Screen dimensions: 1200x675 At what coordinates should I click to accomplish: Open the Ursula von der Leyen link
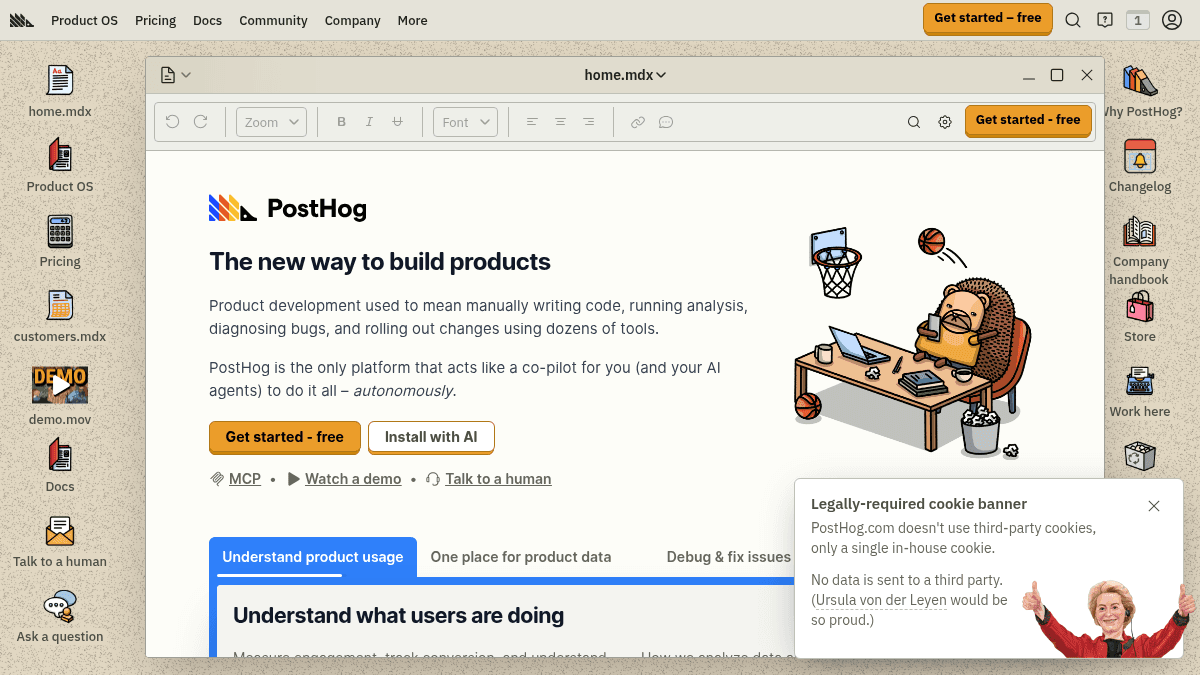(x=880, y=600)
